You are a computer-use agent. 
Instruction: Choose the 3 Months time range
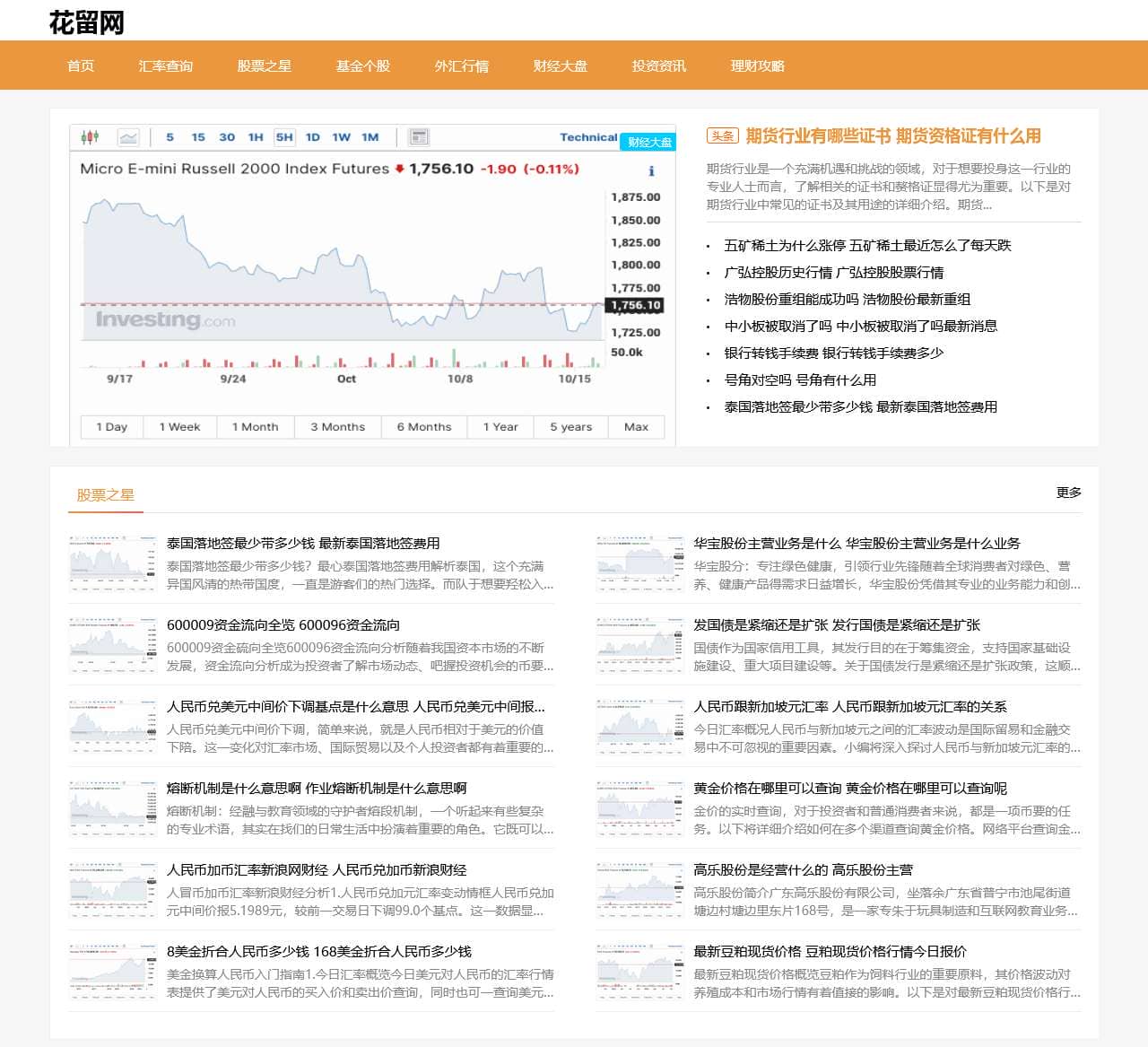[x=337, y=427]
